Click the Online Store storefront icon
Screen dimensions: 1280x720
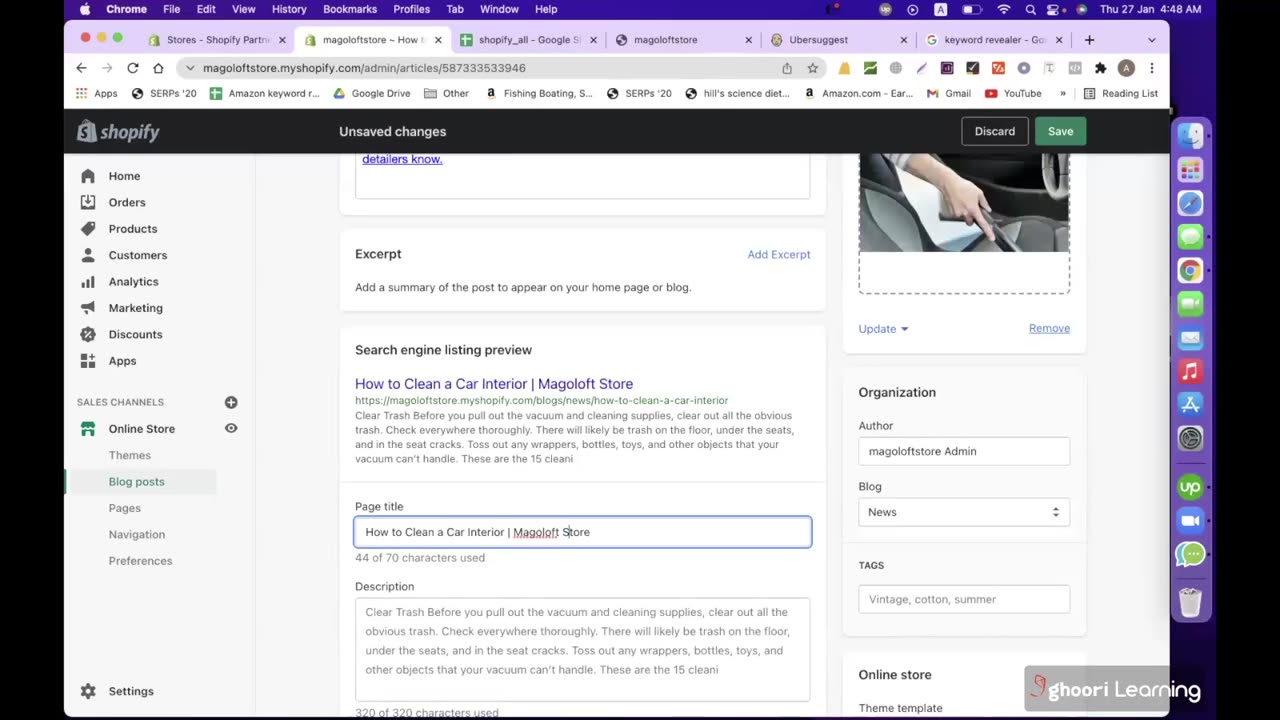coord(88,429)
